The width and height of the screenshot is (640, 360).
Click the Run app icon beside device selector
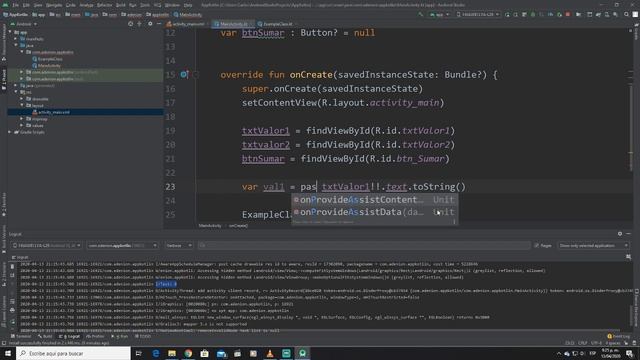507,15
